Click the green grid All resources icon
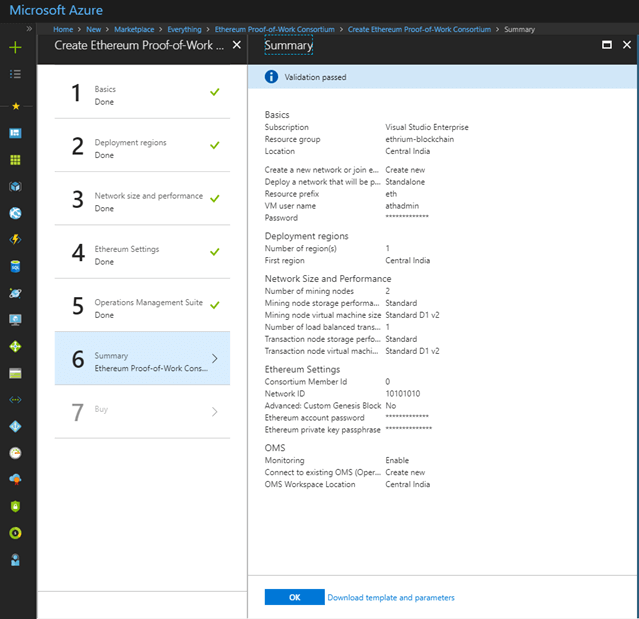Image resolution: width=639 pixels, height=619 pixels. 15,159
